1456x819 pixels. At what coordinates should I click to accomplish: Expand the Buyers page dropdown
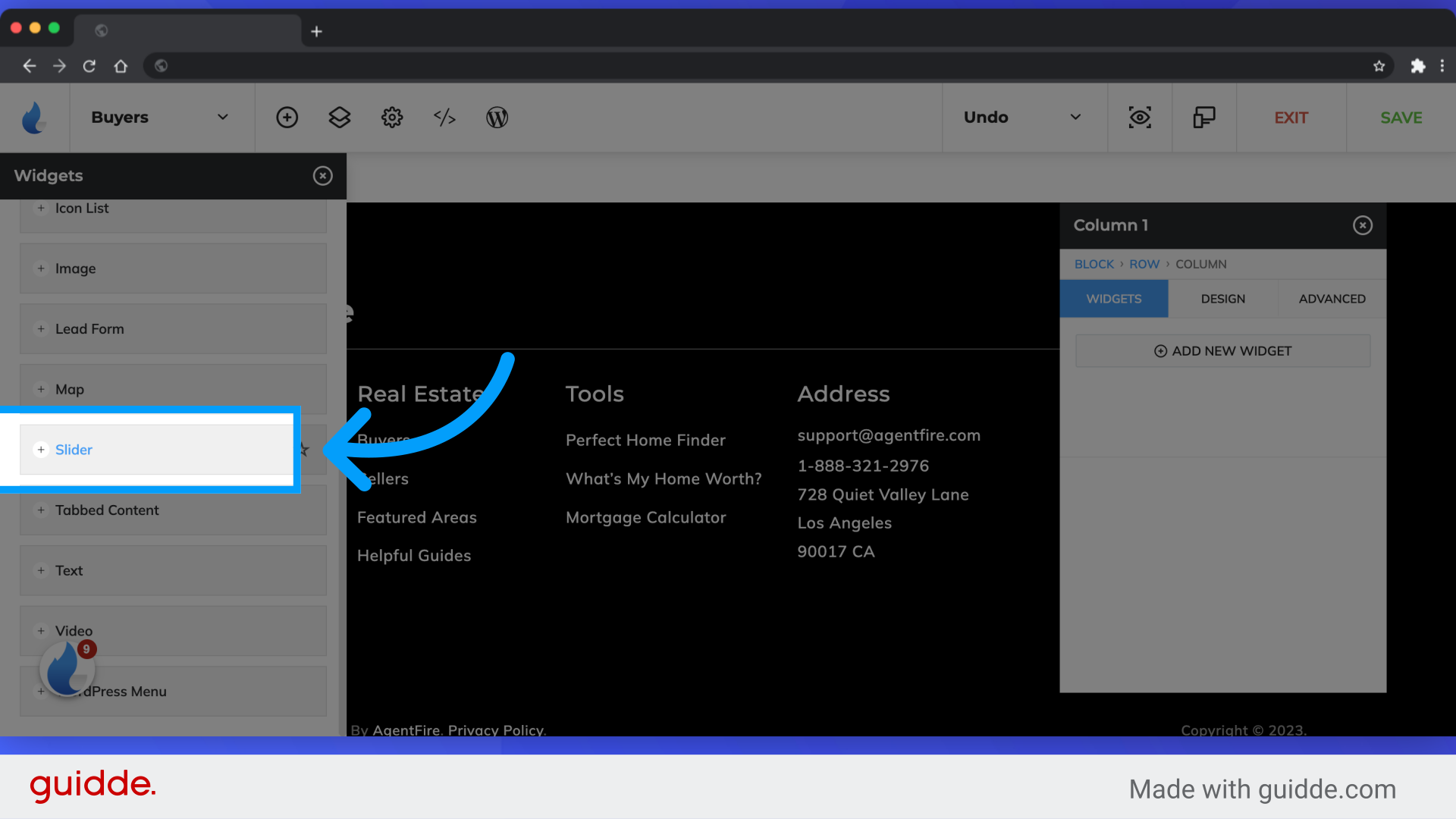point(162,118)
